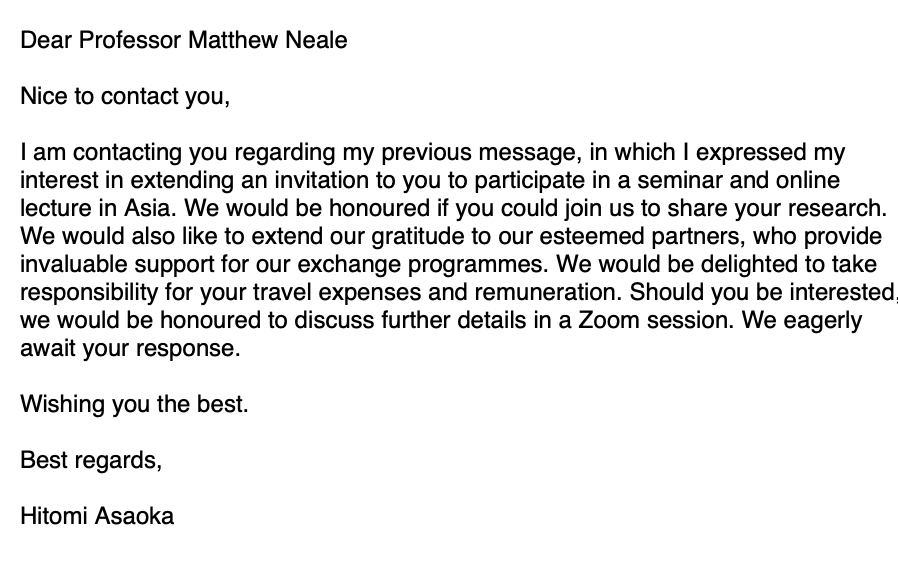
Task: Click the signature name "Hitomi Asaoka"
Action: pyautogui.click(x=97, y=517)
